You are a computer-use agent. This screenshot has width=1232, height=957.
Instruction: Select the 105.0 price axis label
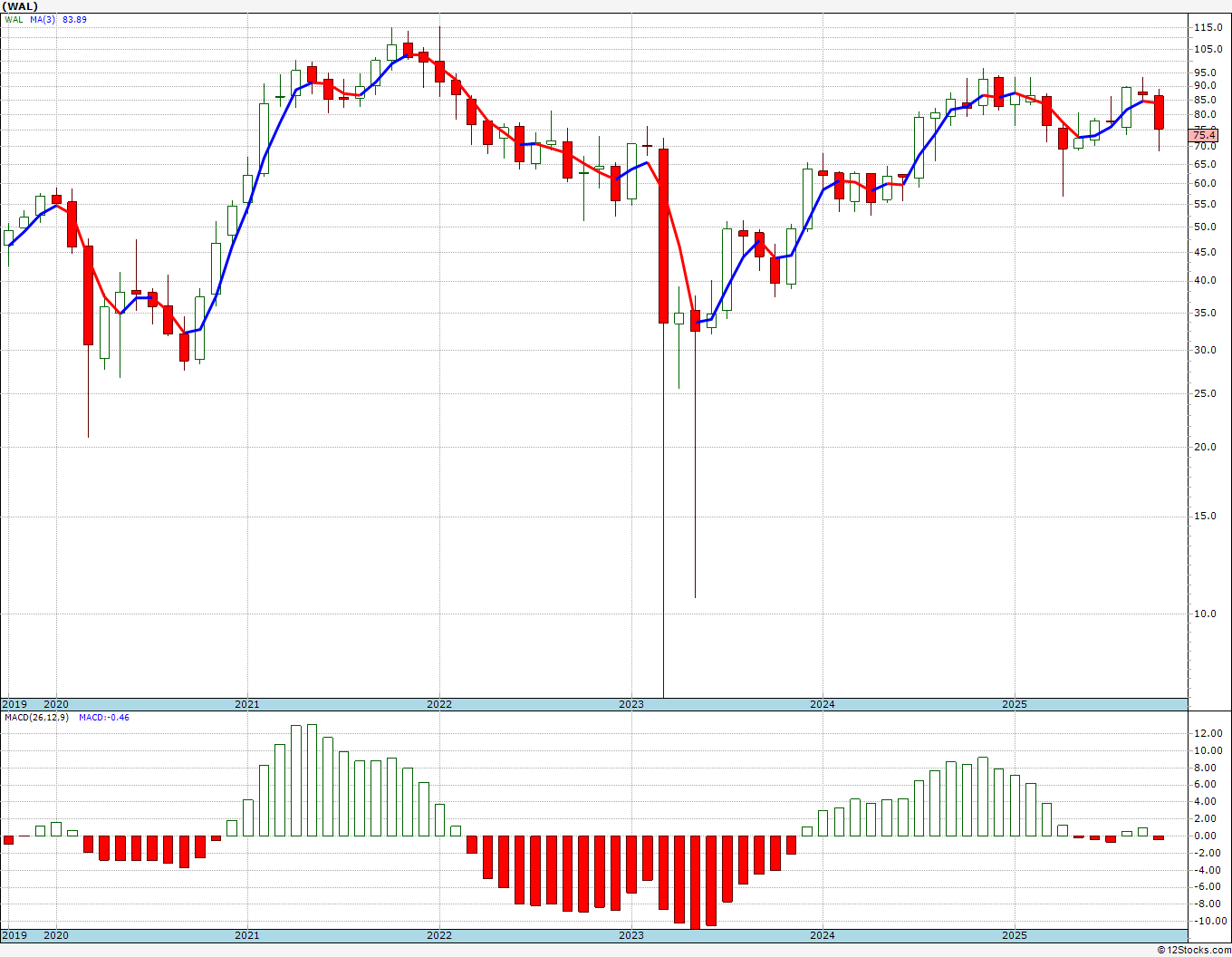point(1208,49)
